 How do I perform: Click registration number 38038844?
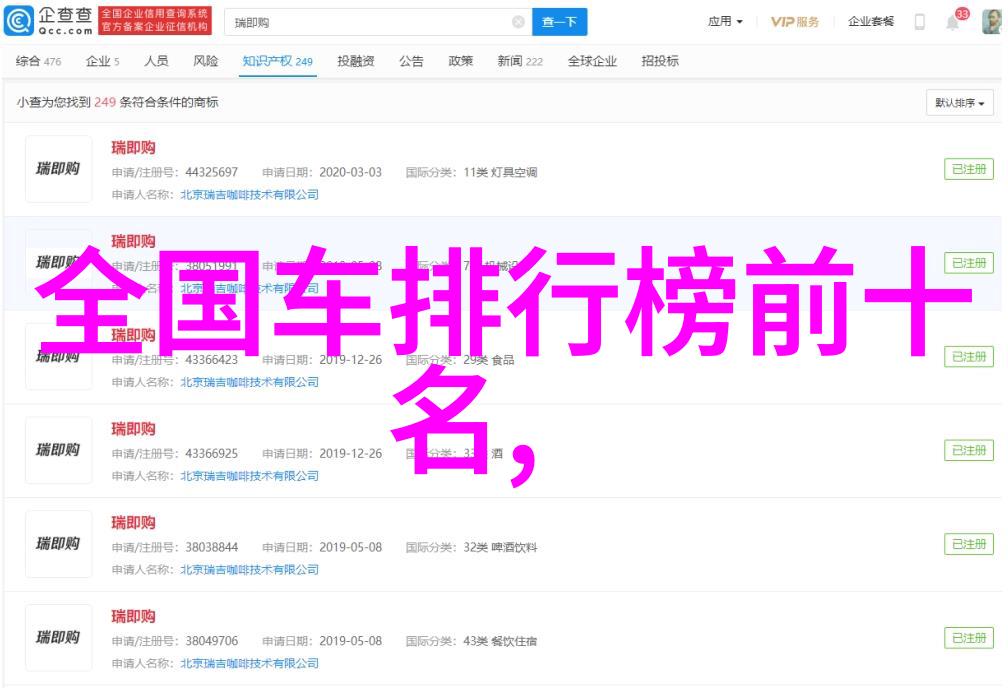pyautogui.click(x=212, y=548)
